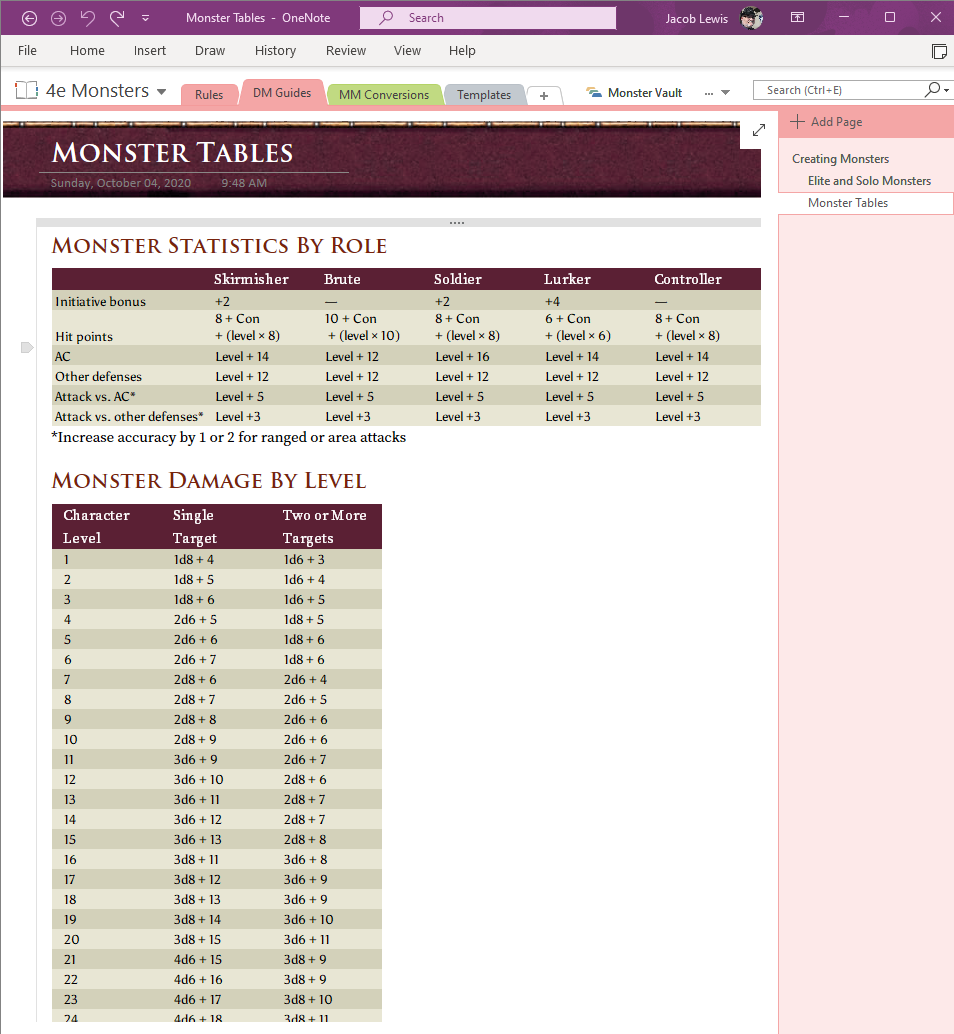954x1034 pixels.
Task: Expand page to full view arrow icon
Action: click(759, 130)
